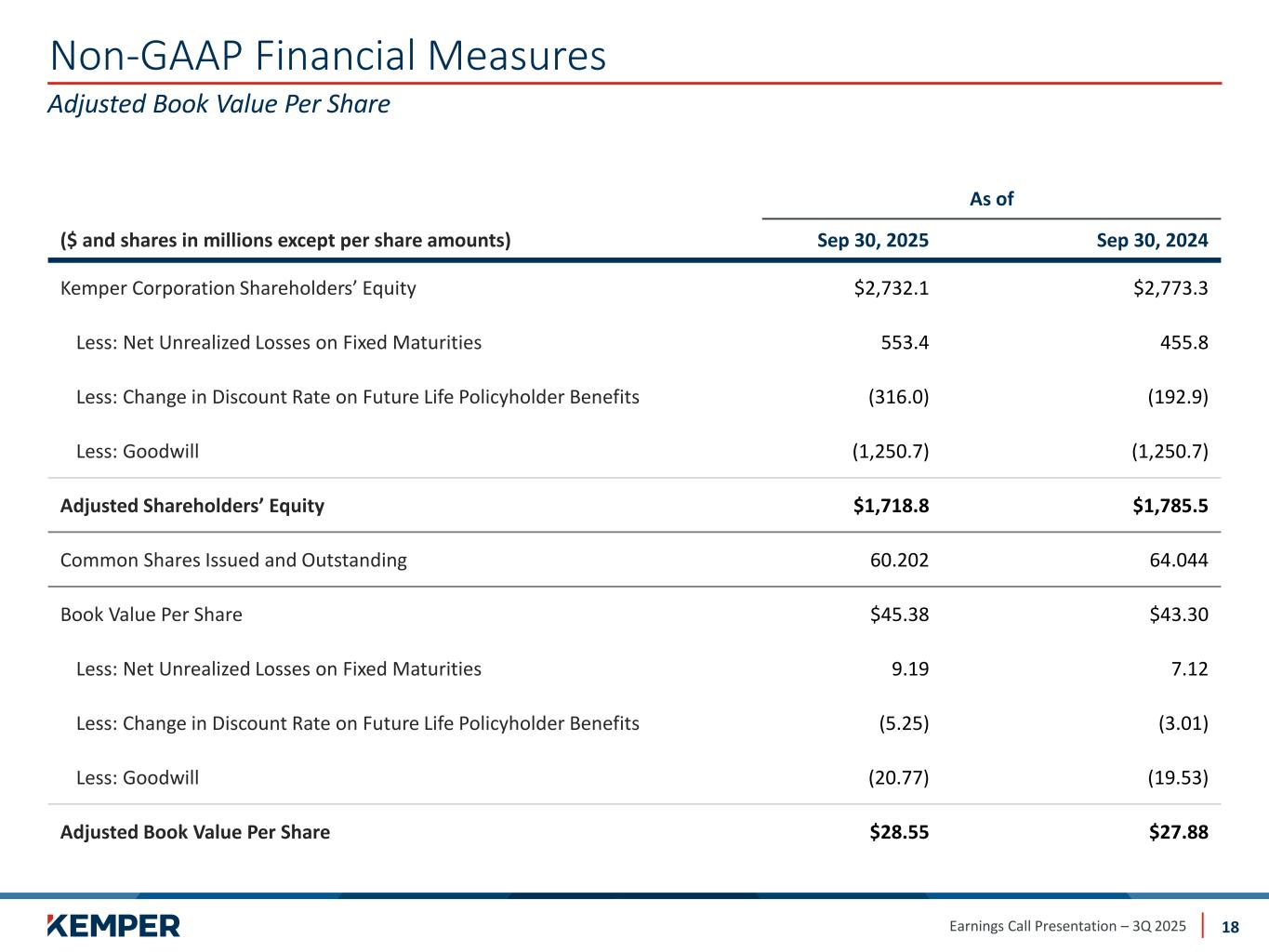Screen dimensions: 1269x952
Task: Click the 60.202 common shares value
Action: pyautogui.click(x=899, y=561)
